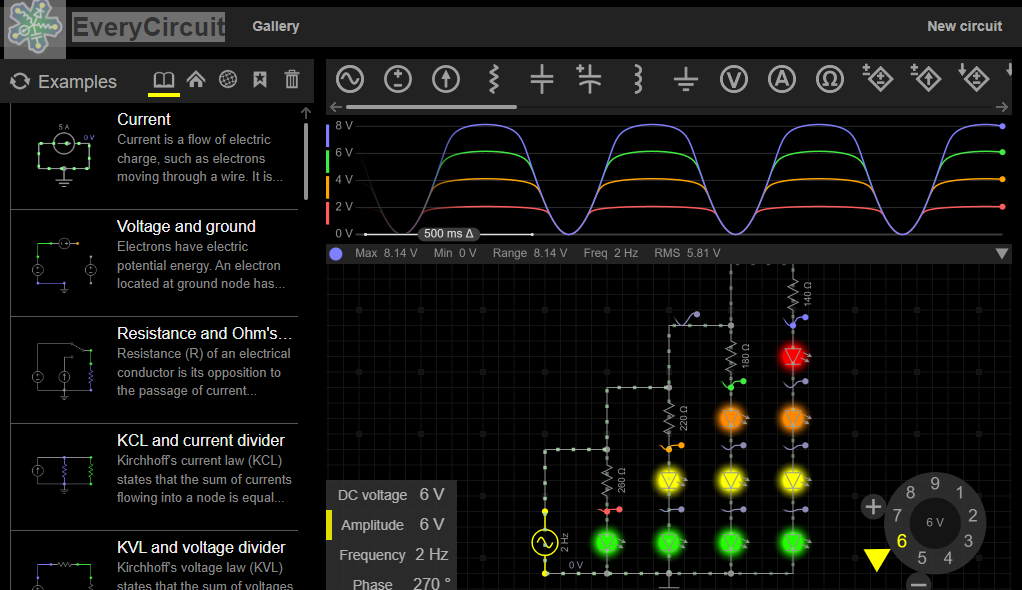Click the New circuit button
This screenshot has height=590, width=1022.
pos(964,26)
